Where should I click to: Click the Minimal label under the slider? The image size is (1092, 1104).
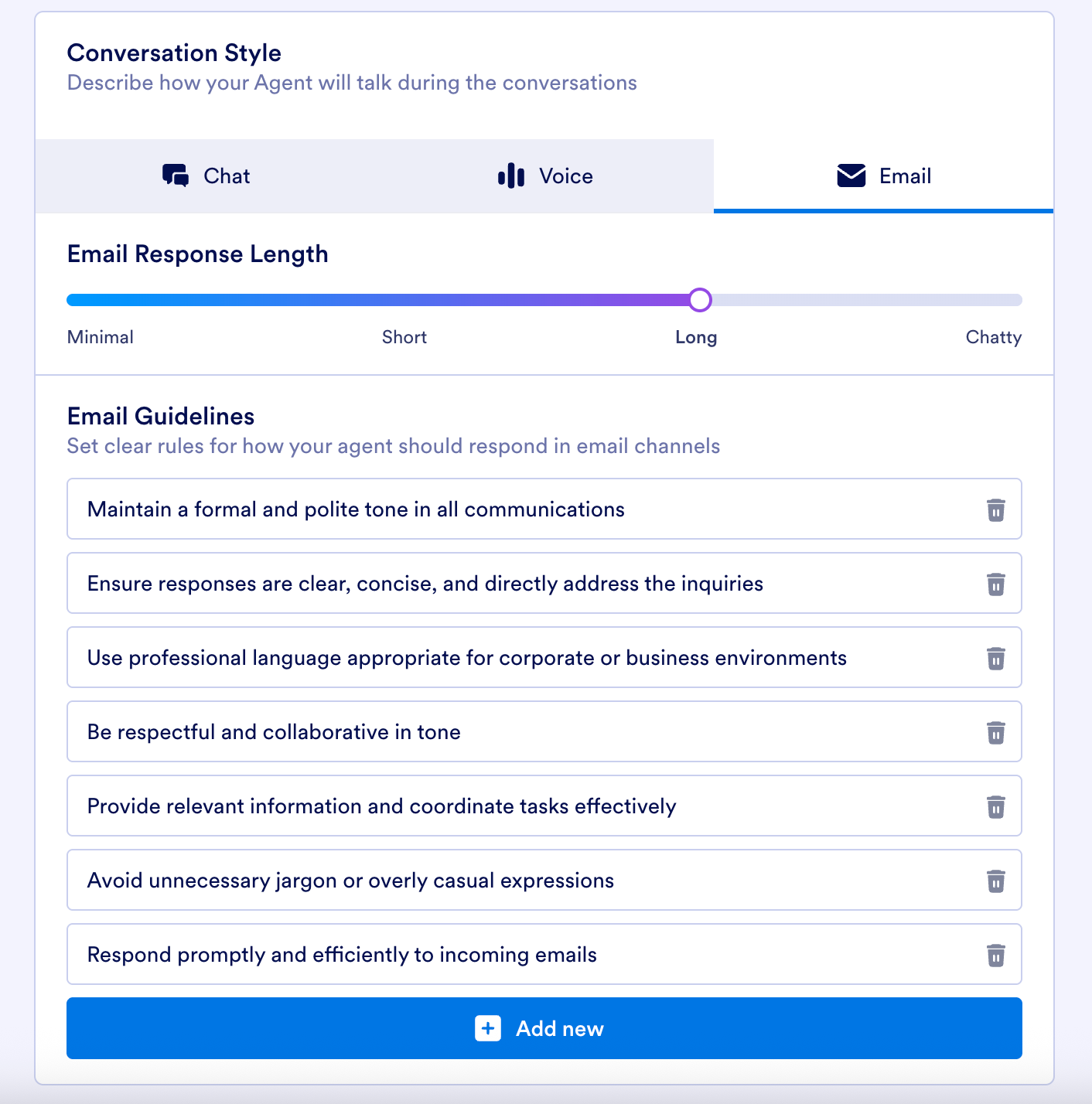100,337
